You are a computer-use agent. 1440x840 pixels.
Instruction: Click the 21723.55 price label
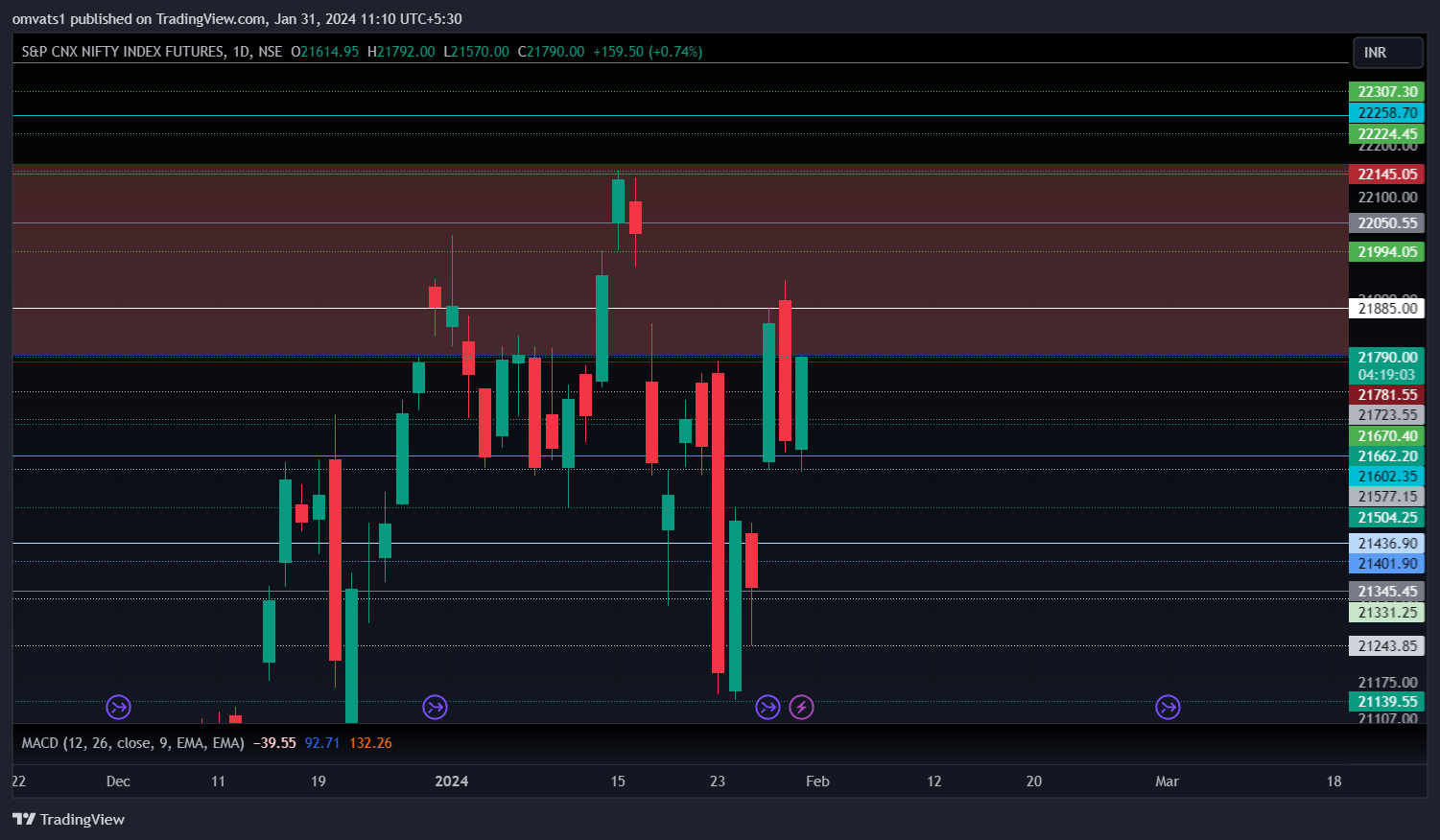(1387, 415)
